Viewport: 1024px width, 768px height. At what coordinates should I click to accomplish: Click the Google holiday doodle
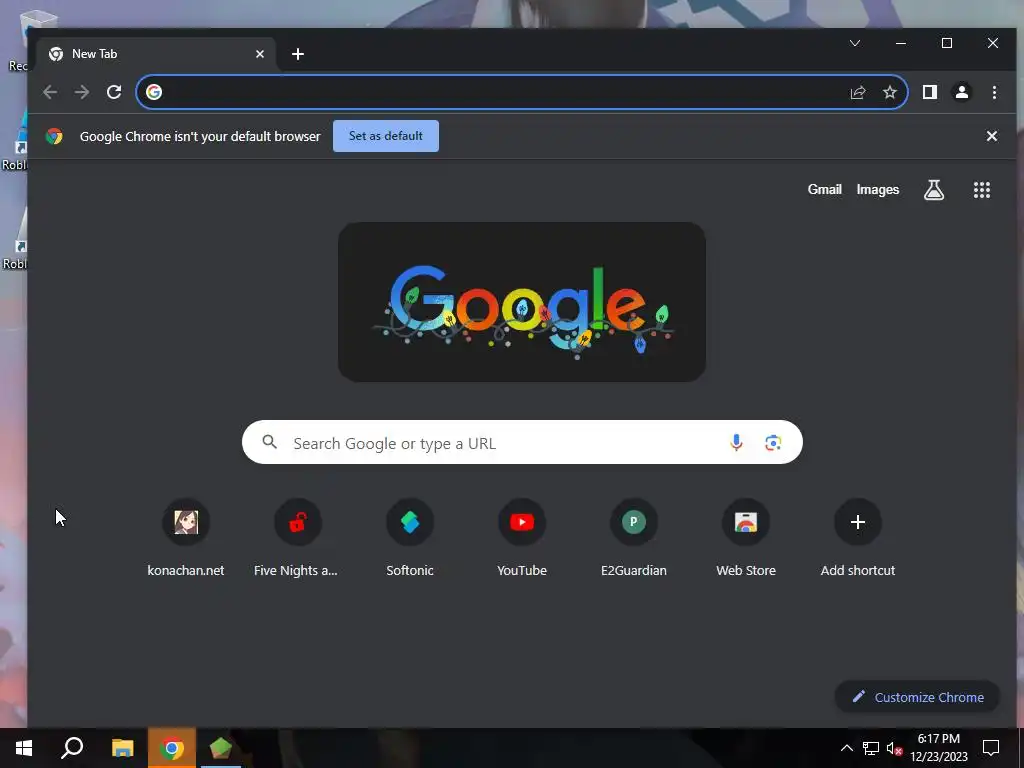click(x=522, y=302)
